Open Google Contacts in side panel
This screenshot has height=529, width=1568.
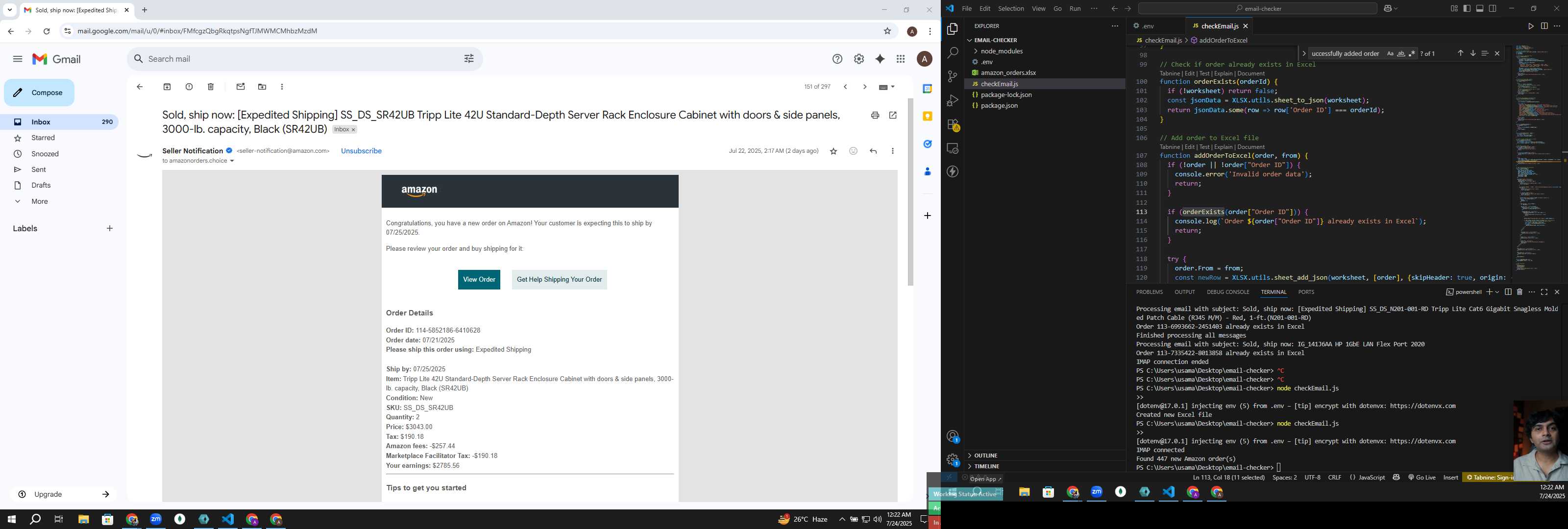(x=927, y=171)
